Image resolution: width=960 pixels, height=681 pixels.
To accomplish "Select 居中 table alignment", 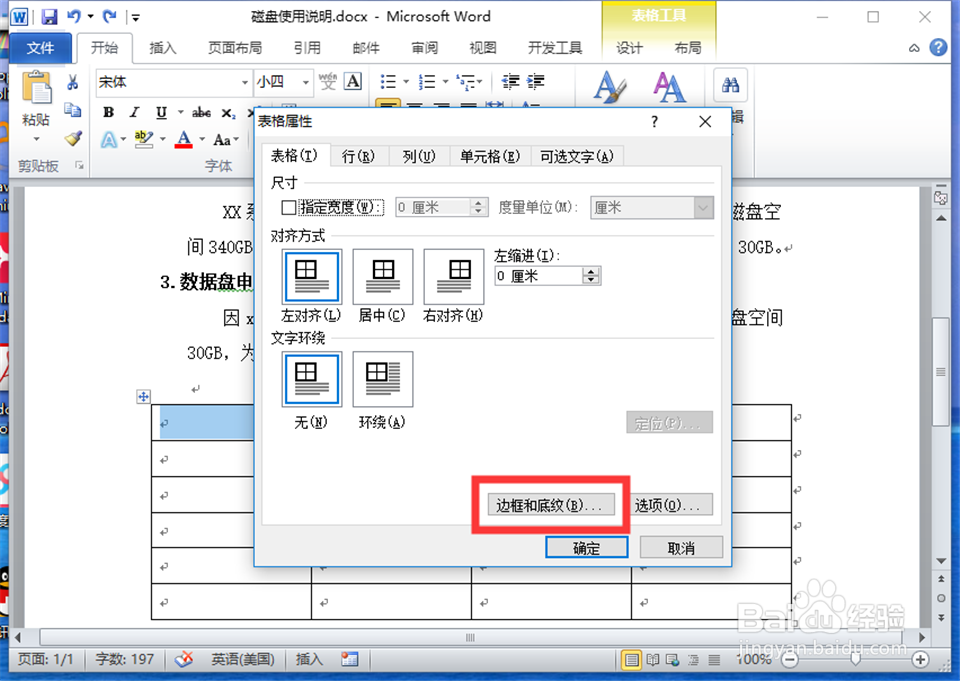I will pos(381,276).
